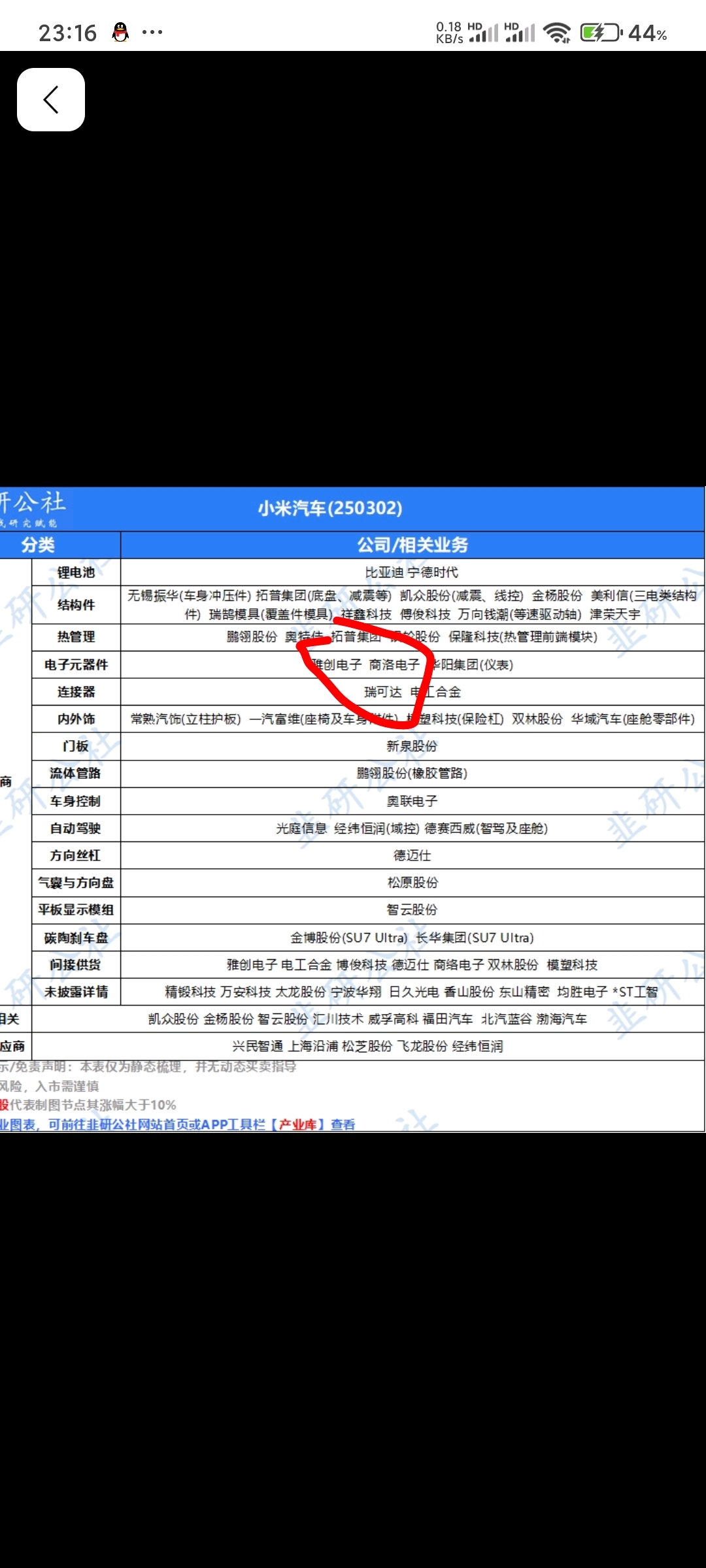
Task: Tap 宁德时代 in the battery row
Action: [433, 572]
